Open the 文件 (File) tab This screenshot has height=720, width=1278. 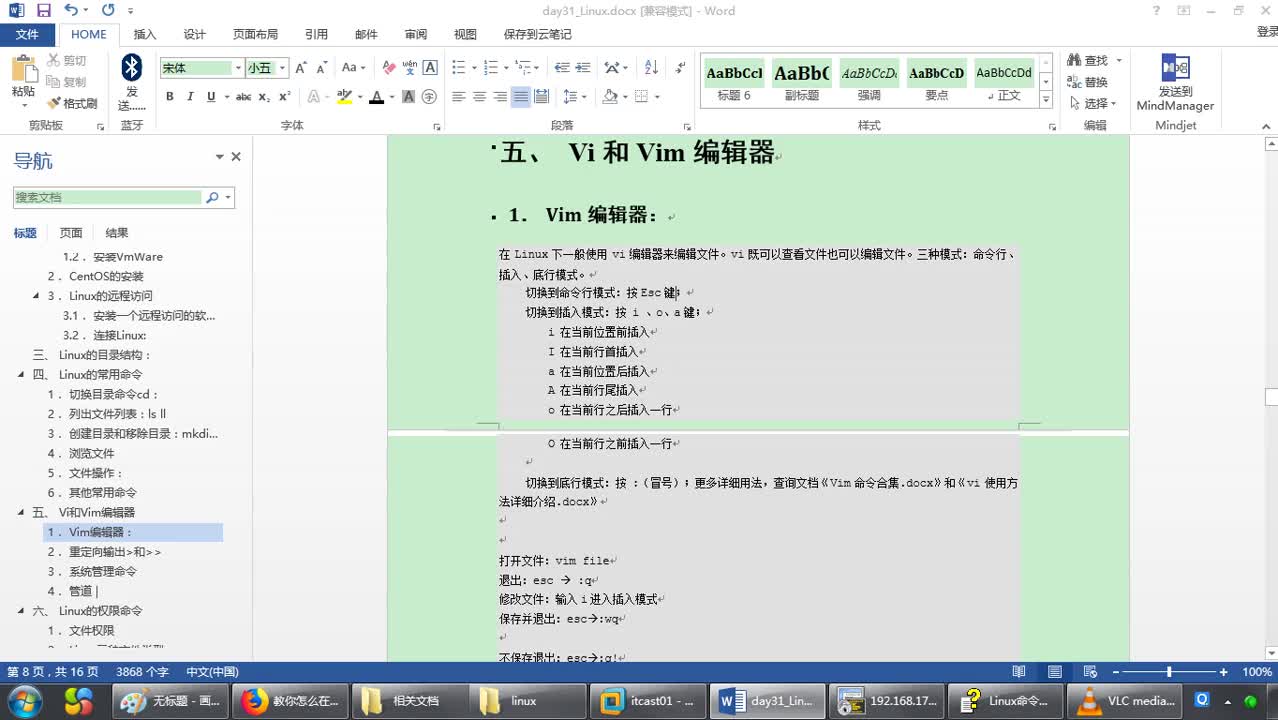click(x=27, y=34)
